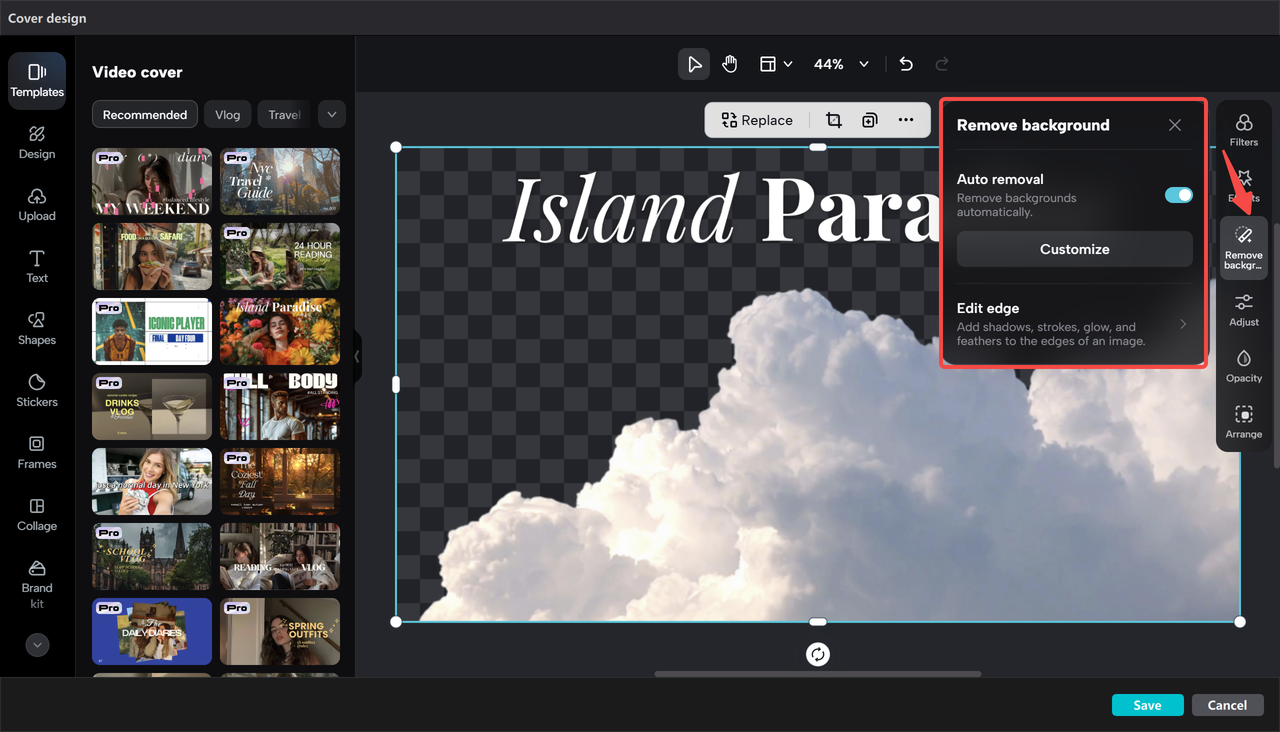Save the cover design

coord(1147,704)
